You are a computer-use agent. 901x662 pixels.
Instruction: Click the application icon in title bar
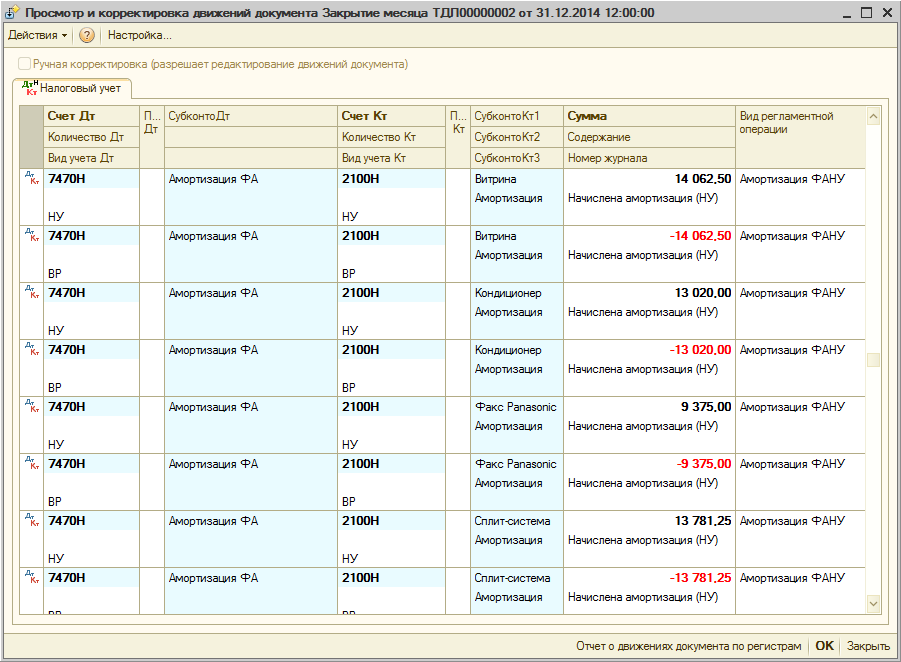[x=13, y=13]
